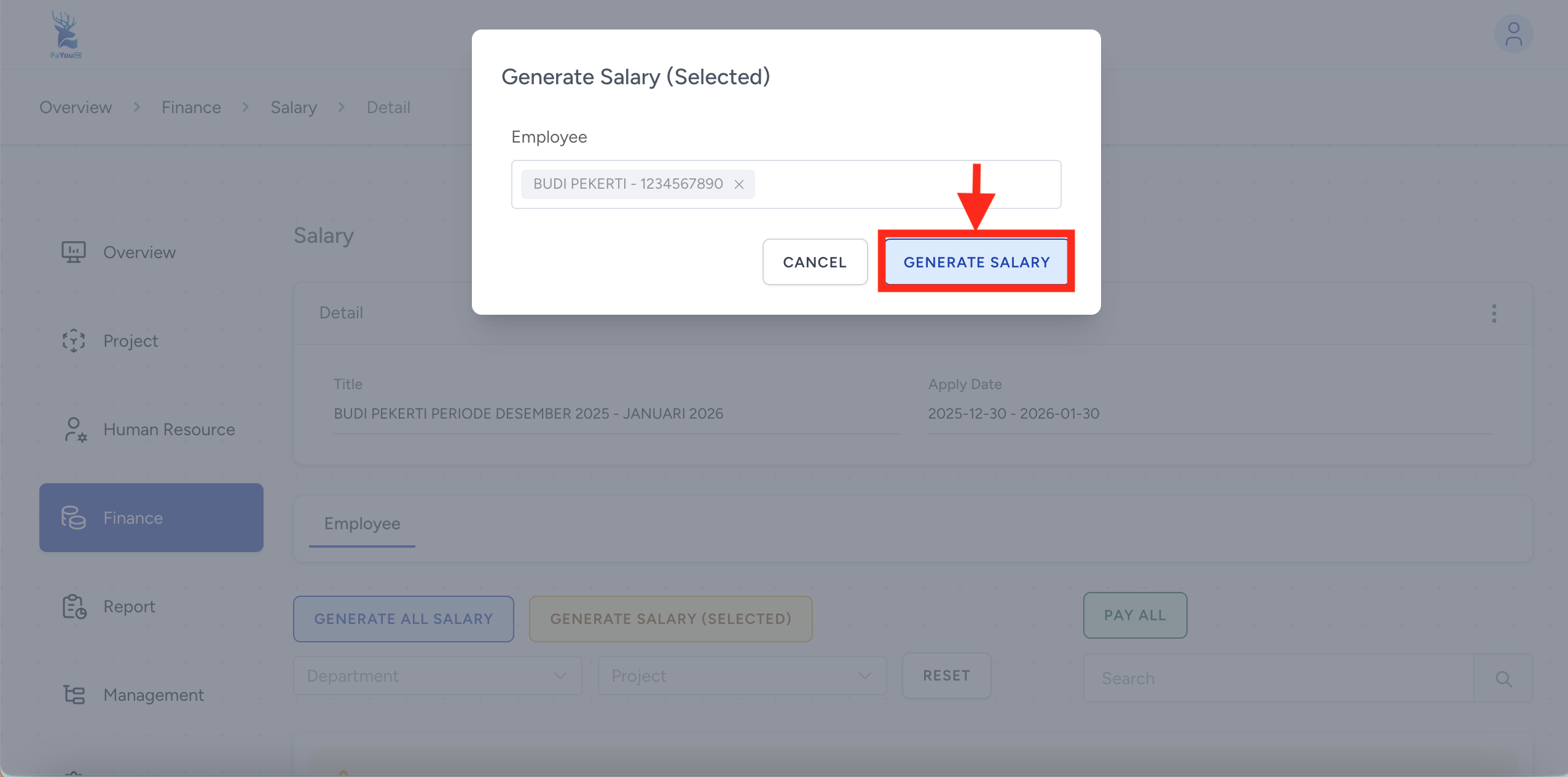1568x777 pixels.
Task: Click the Search input field
Action: click(1278, 679)
